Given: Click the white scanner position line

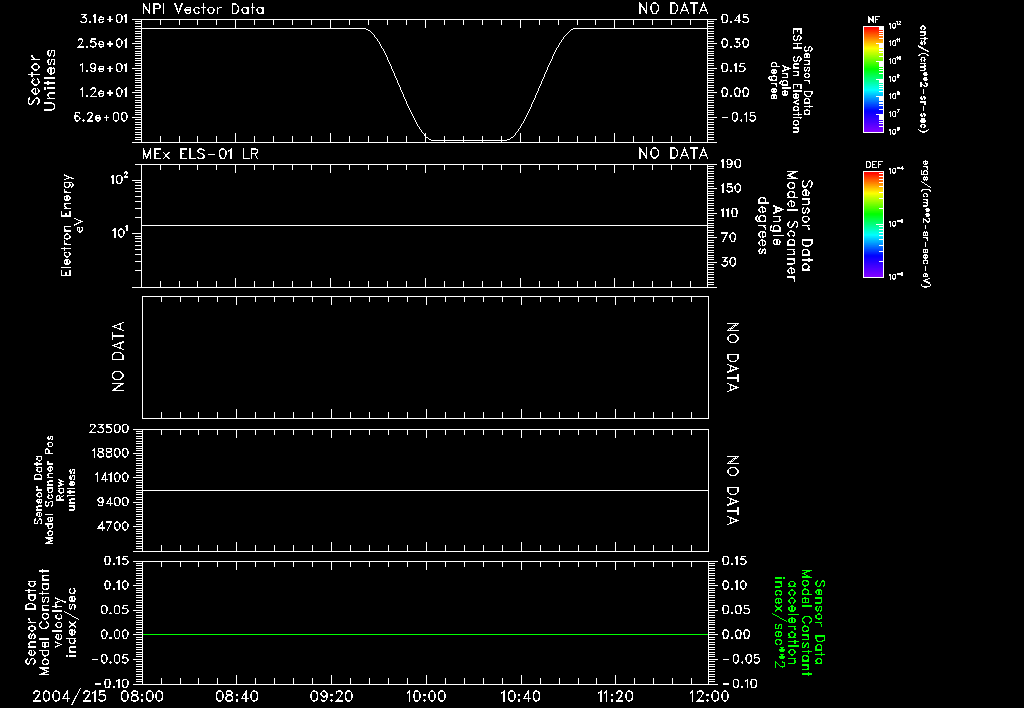Looking at the screenshot, I should click(x=425, y=490).
